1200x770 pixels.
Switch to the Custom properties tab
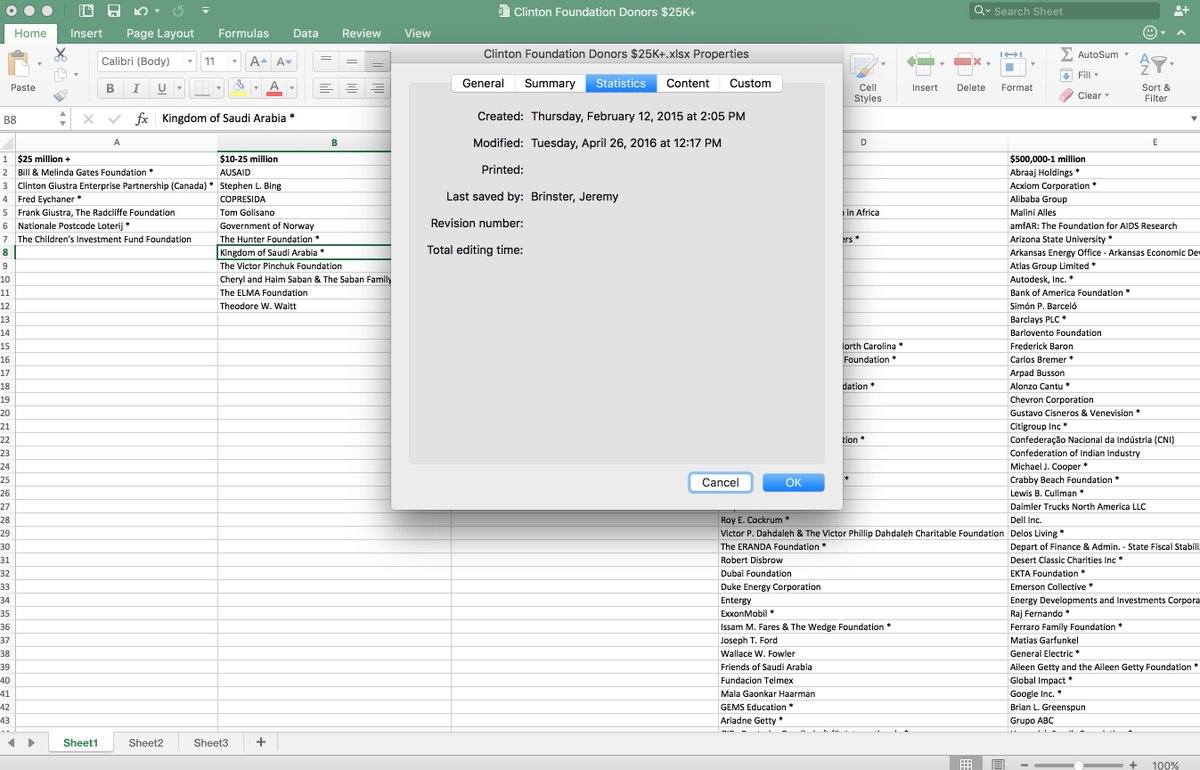tap(750, 83)
